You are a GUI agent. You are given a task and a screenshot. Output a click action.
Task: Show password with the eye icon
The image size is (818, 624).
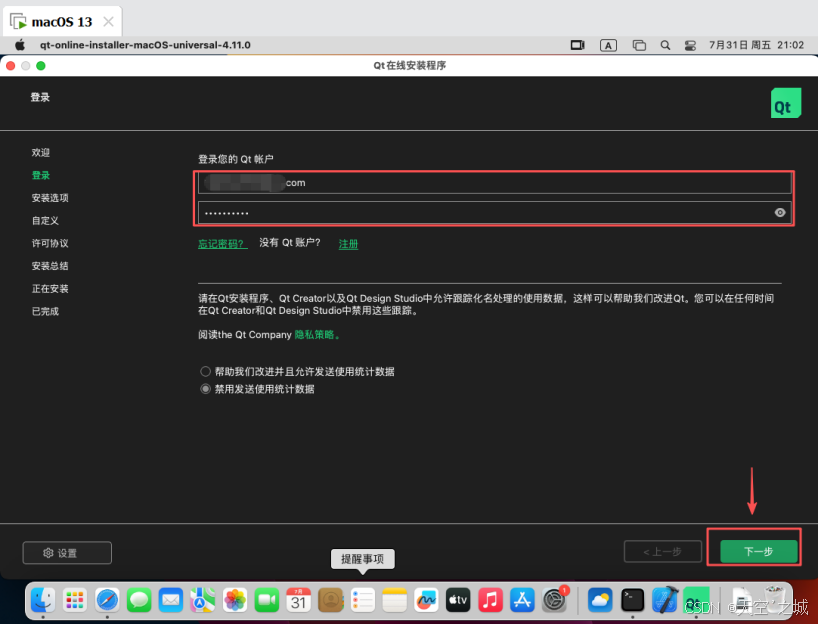780,212
